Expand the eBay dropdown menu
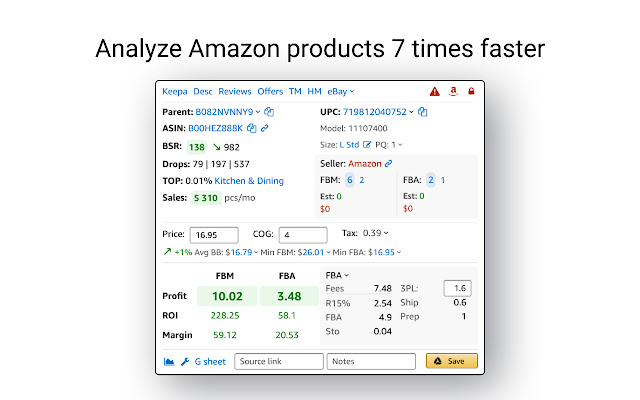Viewport: 640px width, 400px height. 341,92
